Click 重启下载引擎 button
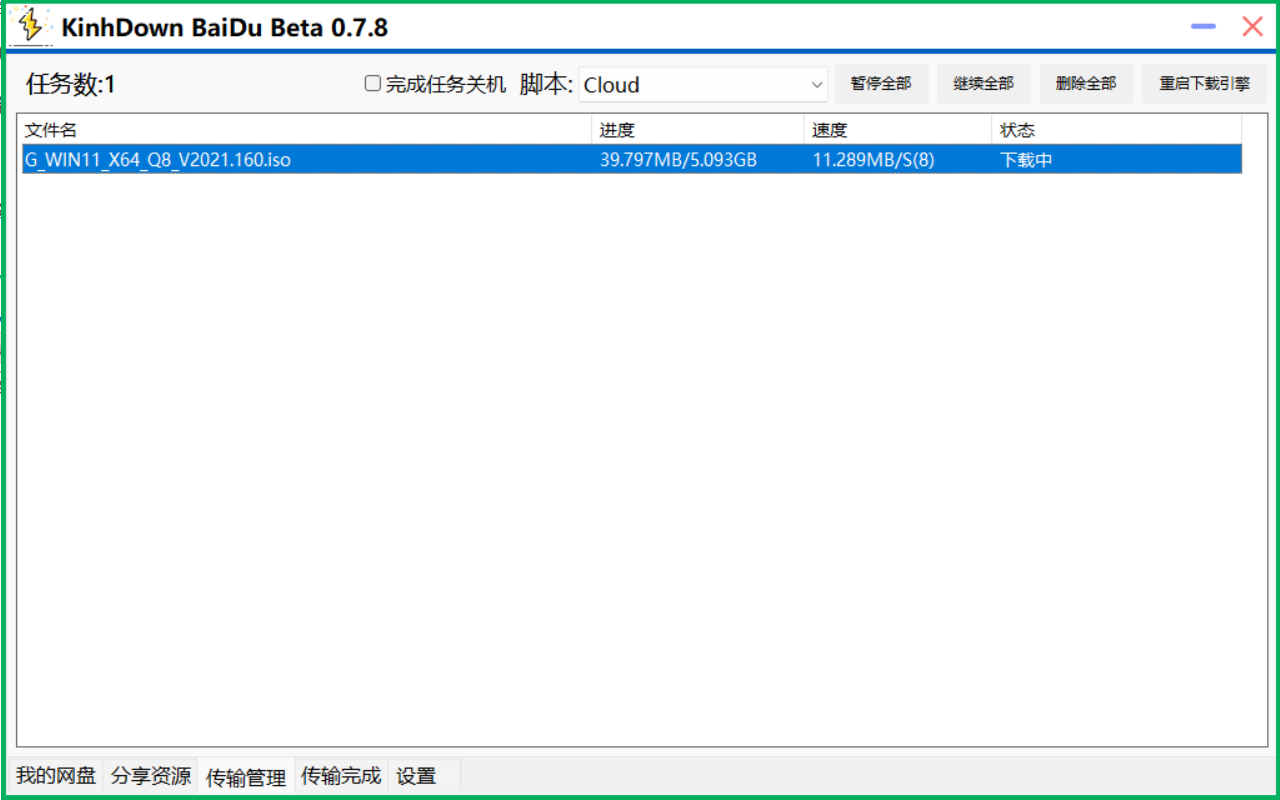 (x=1205, y=84)
